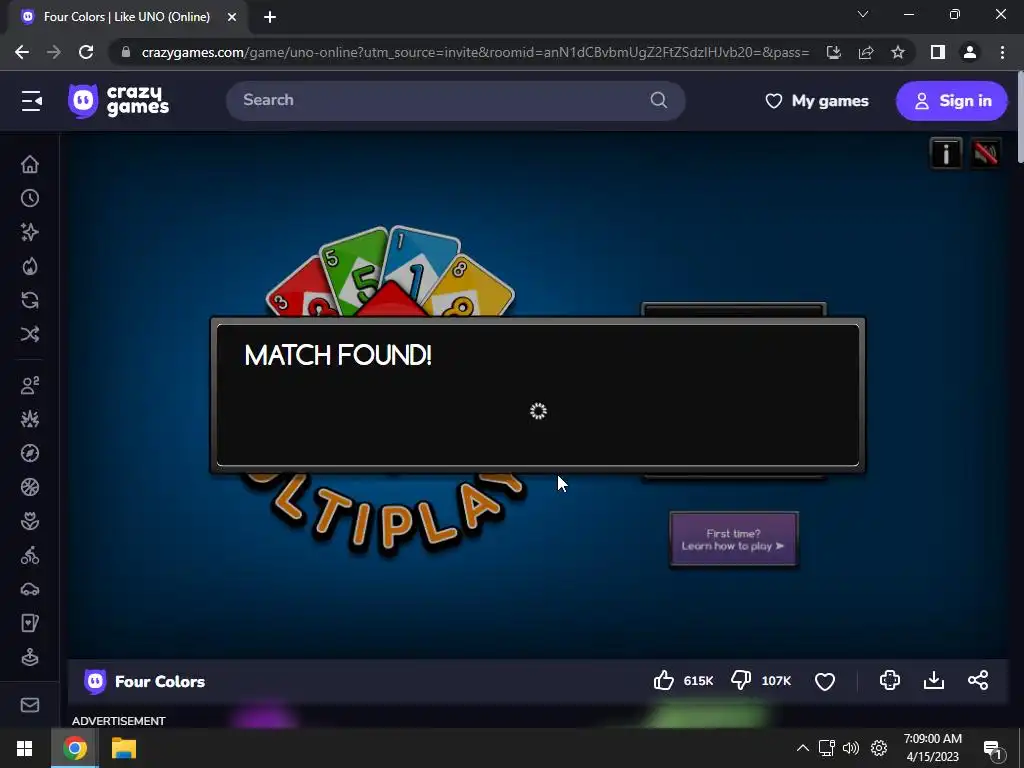This screenshot has width=1024, height=768.
Task: Open adventure compass icon
Action: 30,453
